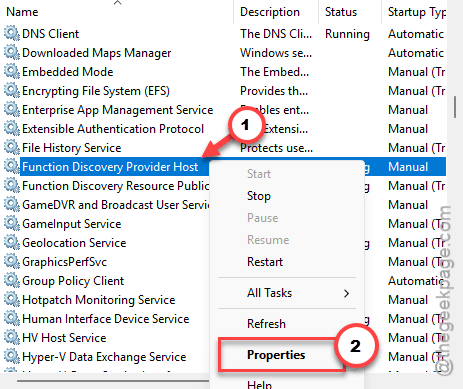Image resolution: width=463 pixels, height=389 pixels.
Task: Select the Hotpatch Monitoring Service name
Action: pyautogui.click(x=99, y=300)
